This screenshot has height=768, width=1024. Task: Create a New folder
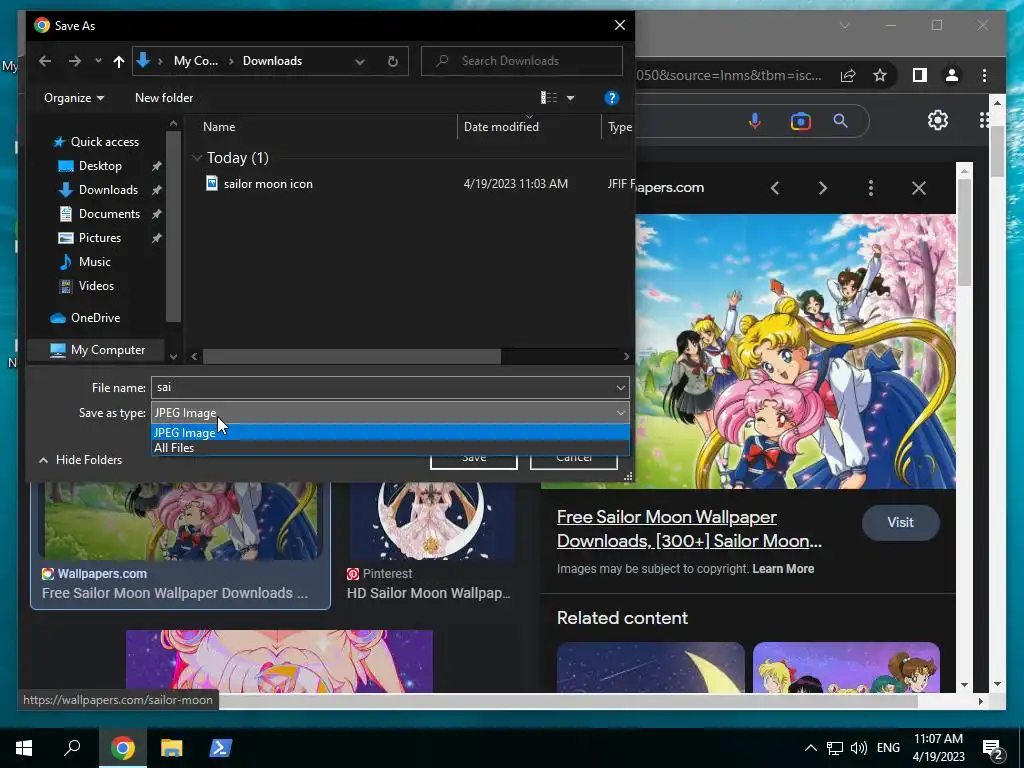point(164,98)
